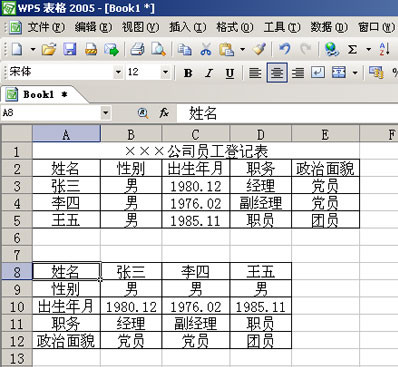The width and height of the screenshot is (398, 367).
Task: Open the 格式(O) menu
Action: pyautogui.click(x=235, y=27)
